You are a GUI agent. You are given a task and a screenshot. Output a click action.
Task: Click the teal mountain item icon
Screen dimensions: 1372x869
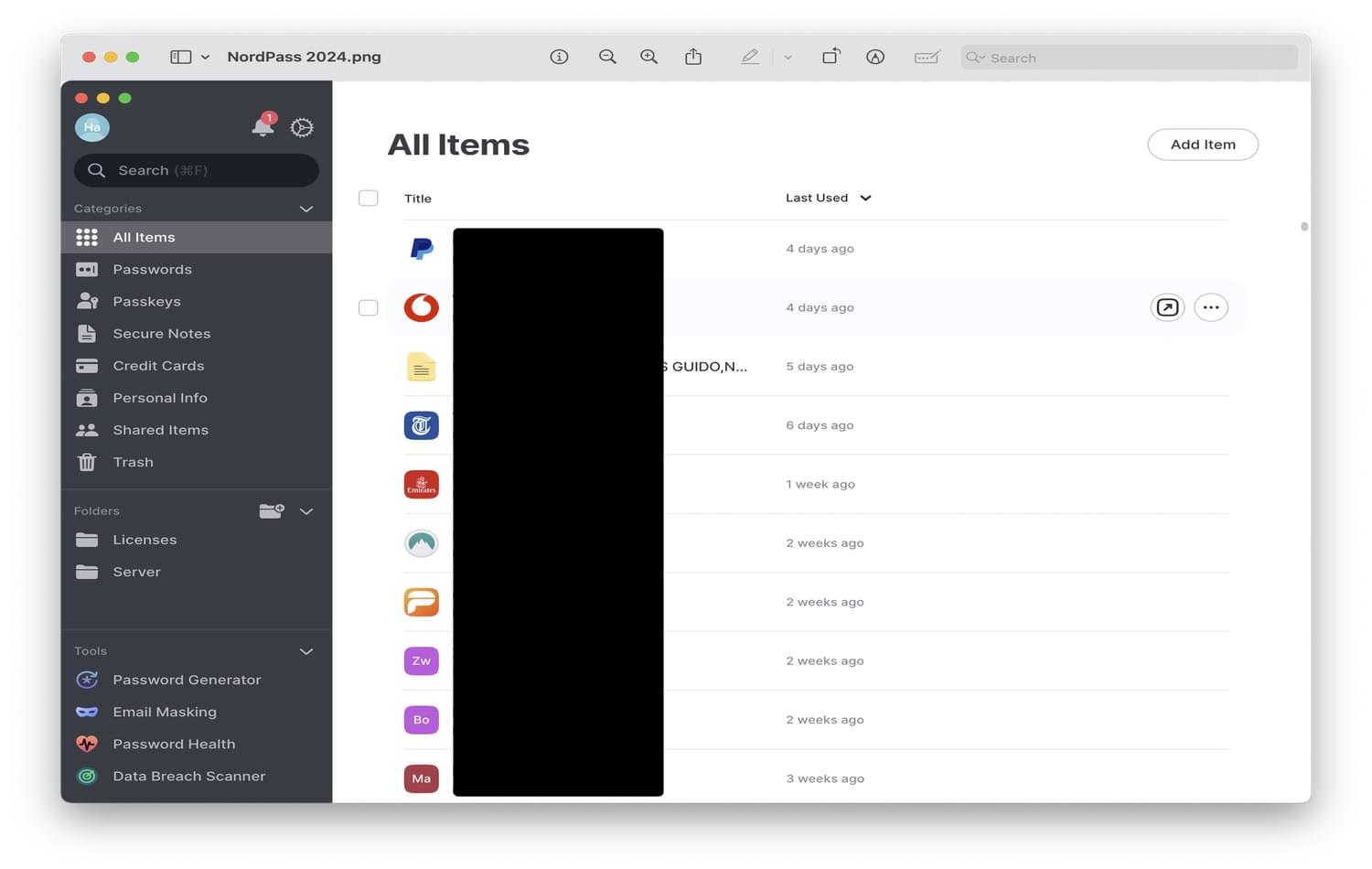tap(422, 543)
